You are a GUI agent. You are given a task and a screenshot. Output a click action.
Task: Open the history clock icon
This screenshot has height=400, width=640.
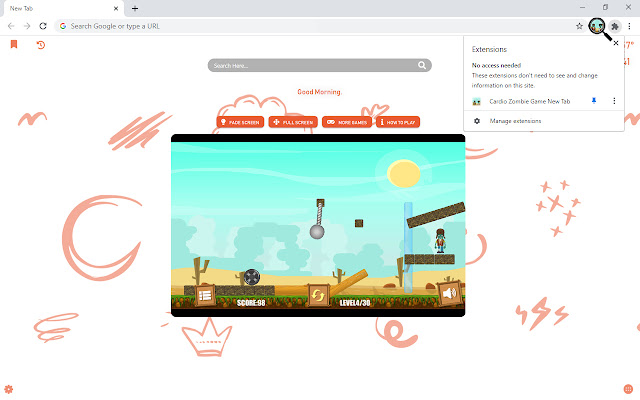[x=40, y=45]
